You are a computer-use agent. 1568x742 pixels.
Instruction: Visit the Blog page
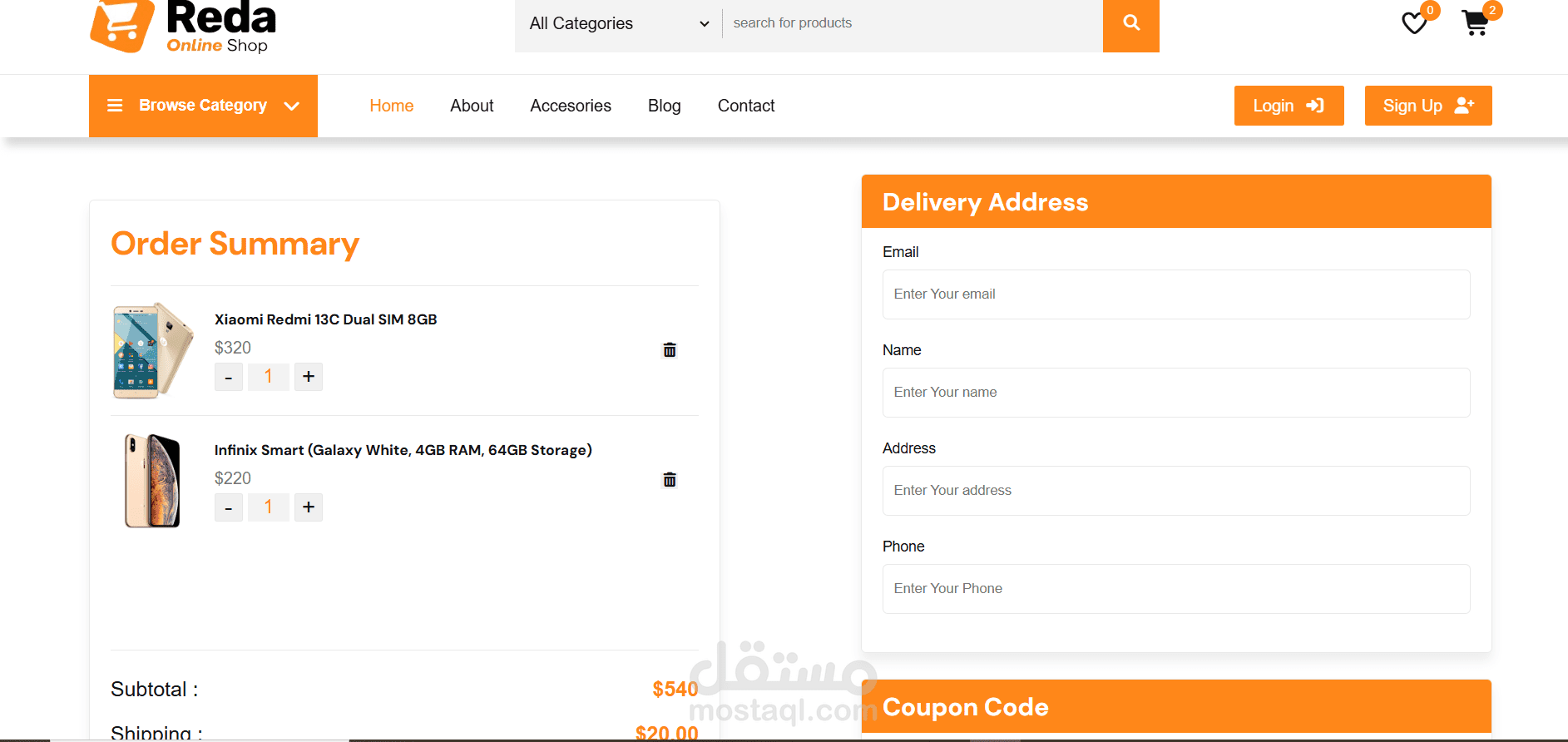(665, 106)
